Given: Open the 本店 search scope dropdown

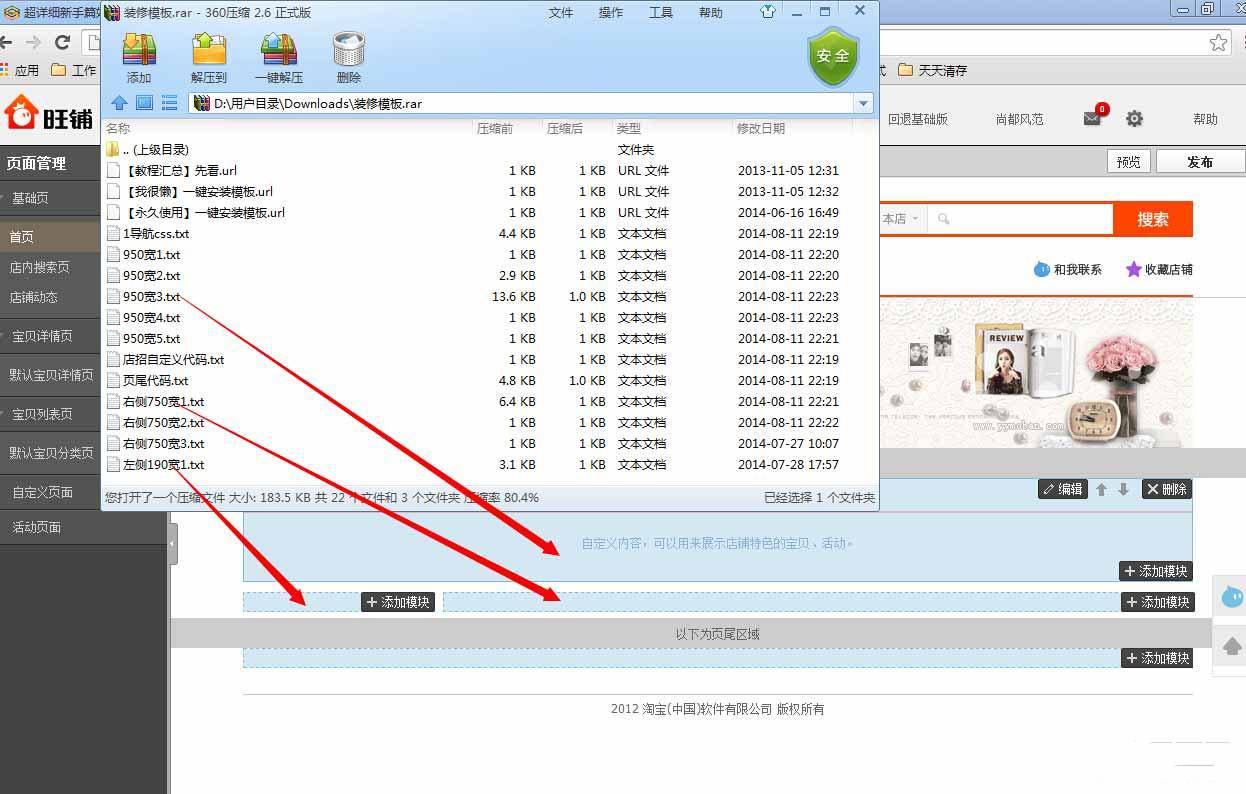Looking at the screenshot, I should 900,218.
